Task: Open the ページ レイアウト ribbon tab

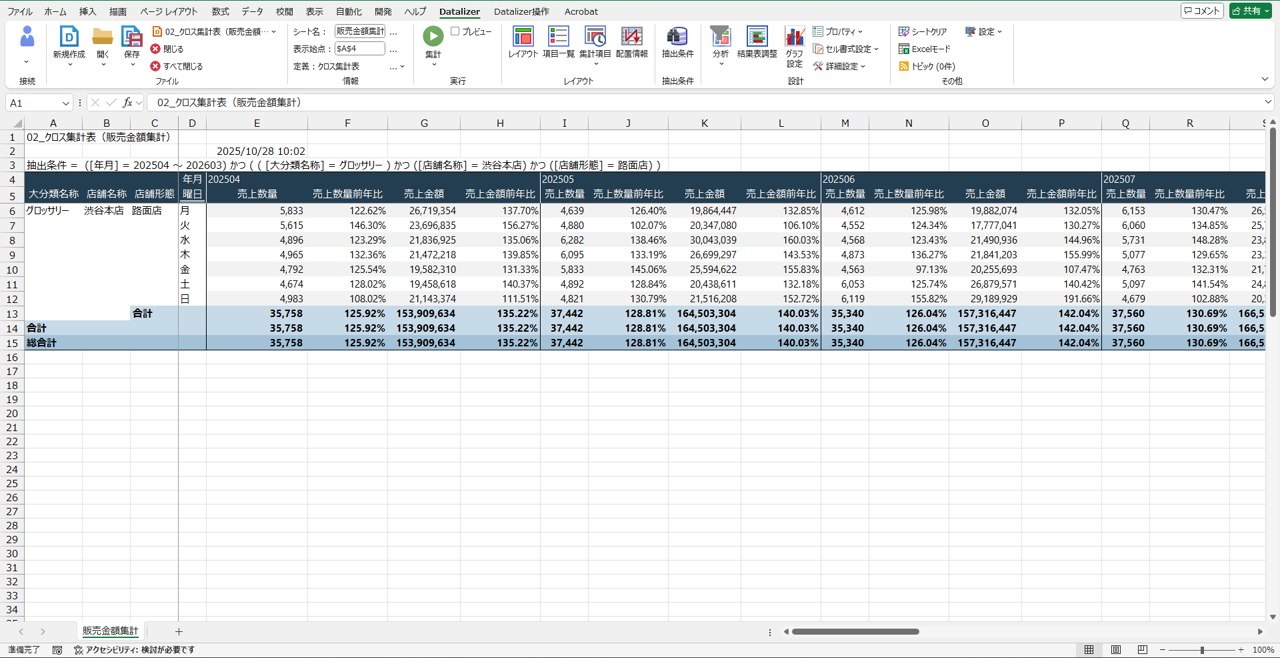Action: [x=168, y=12]
